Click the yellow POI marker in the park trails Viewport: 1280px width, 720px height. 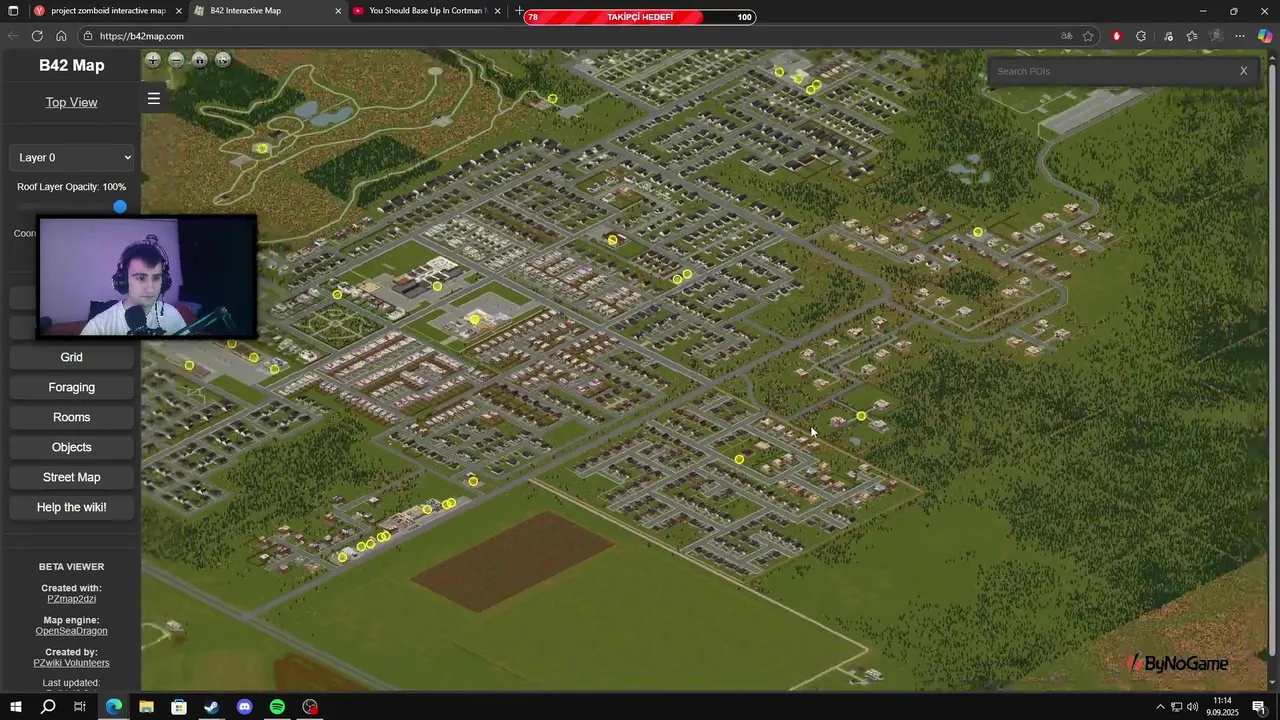pos(262,149)
